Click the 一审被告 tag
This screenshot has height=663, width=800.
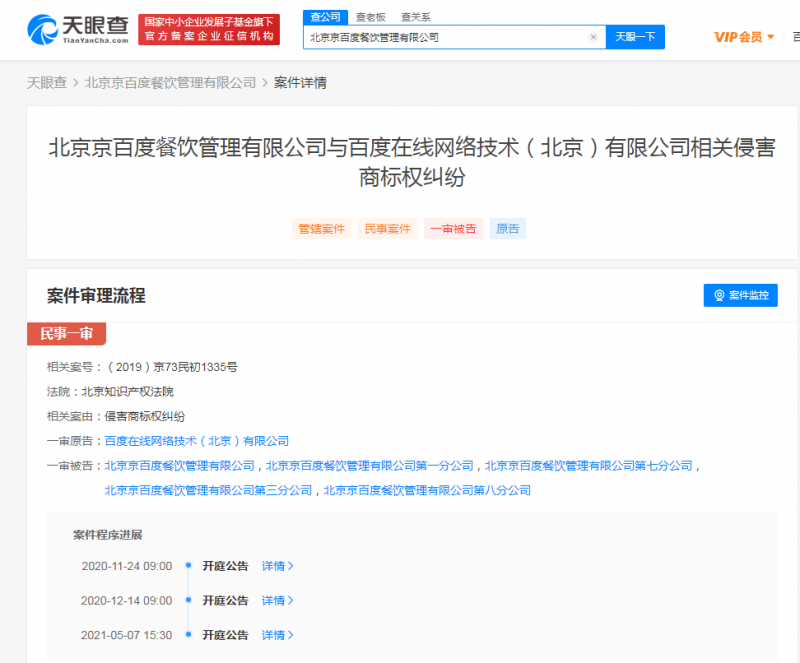click(x=453, y=229)
